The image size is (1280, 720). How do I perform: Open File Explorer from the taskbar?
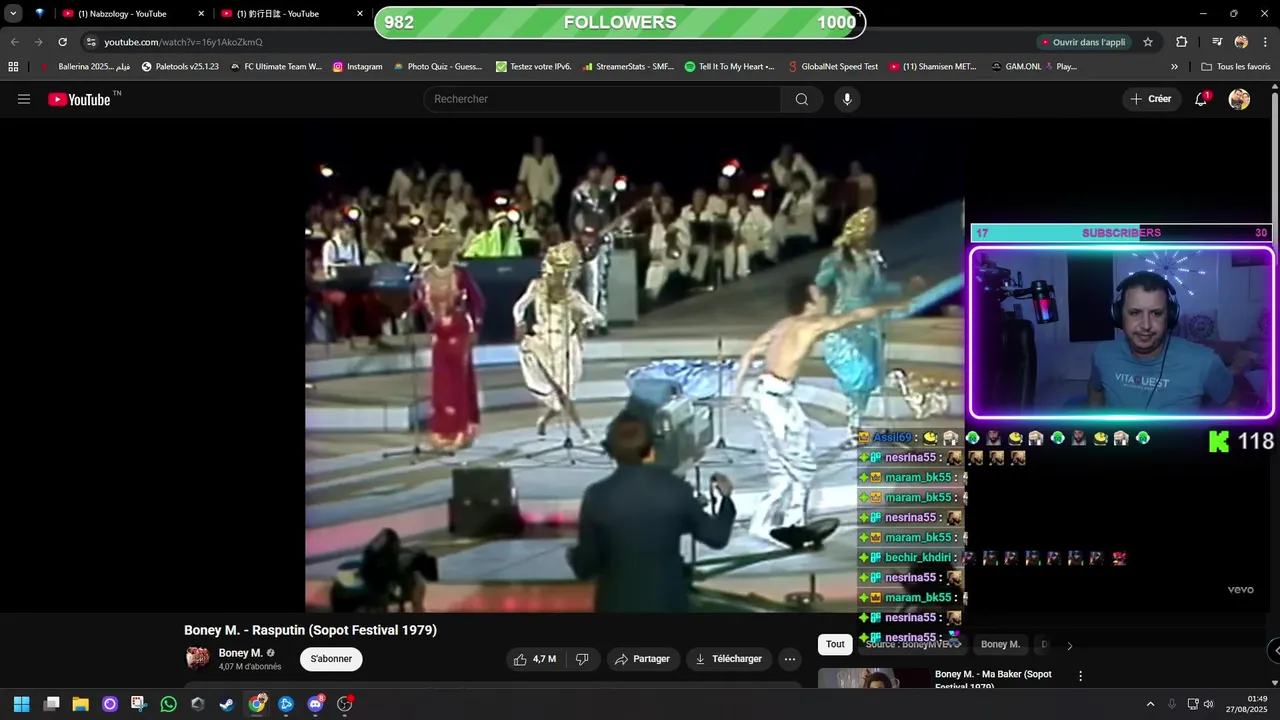pyautogui.click(x=81, y=704)
